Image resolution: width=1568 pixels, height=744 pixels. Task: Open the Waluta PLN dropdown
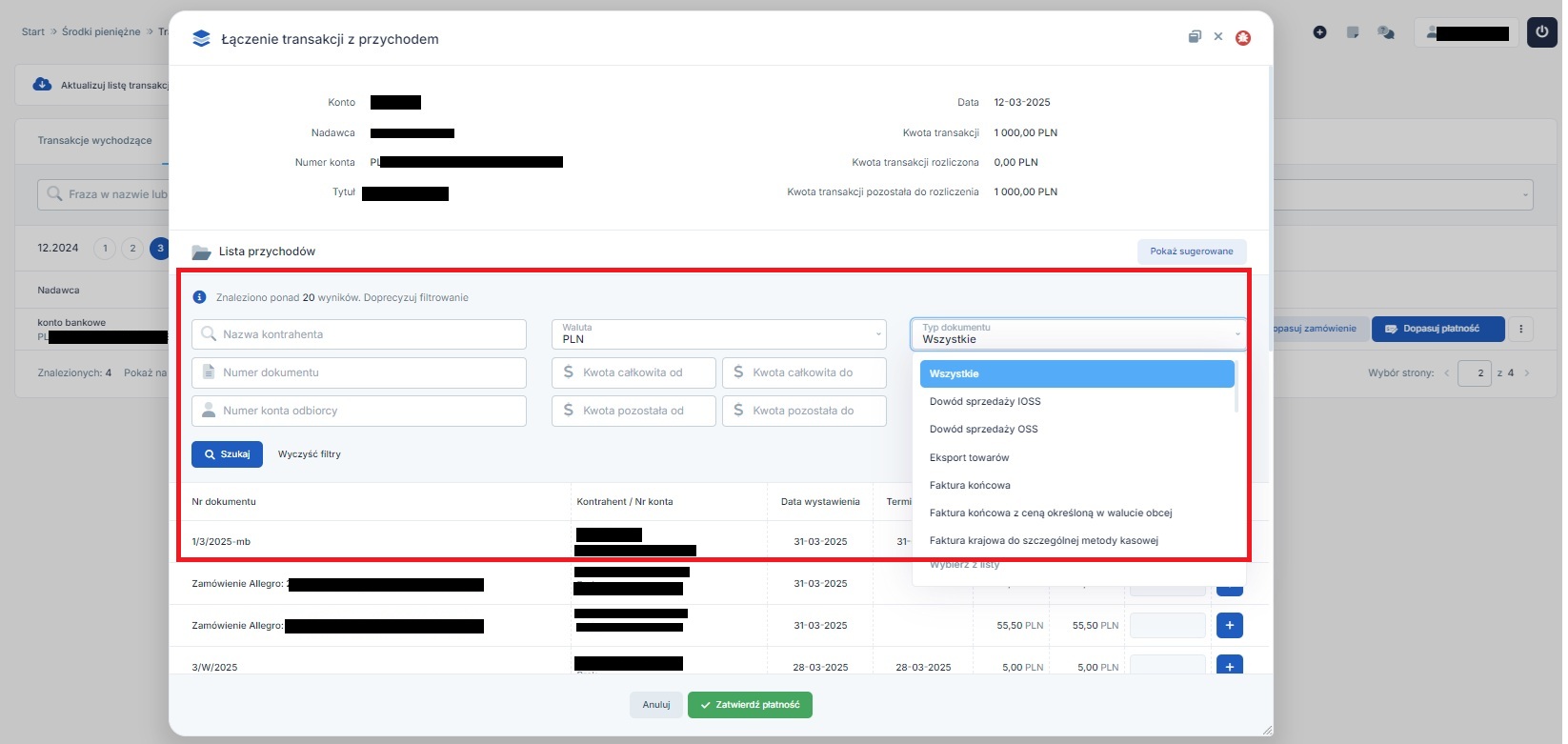click(x=718, y=334)
